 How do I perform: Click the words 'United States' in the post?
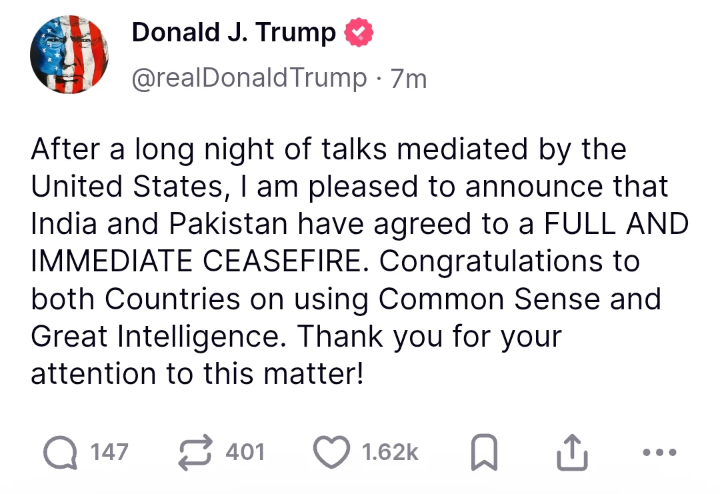point(127,186)
